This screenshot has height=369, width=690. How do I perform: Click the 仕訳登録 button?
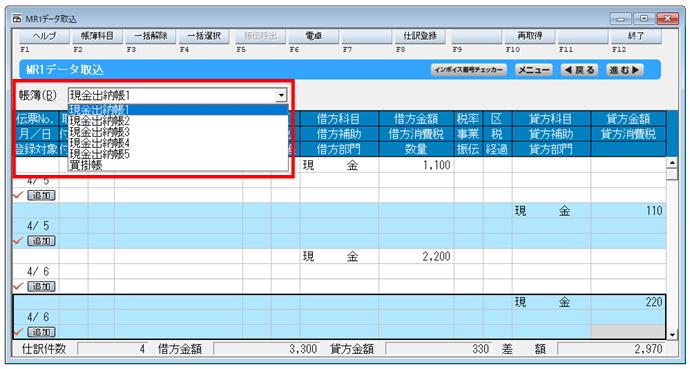420,37
